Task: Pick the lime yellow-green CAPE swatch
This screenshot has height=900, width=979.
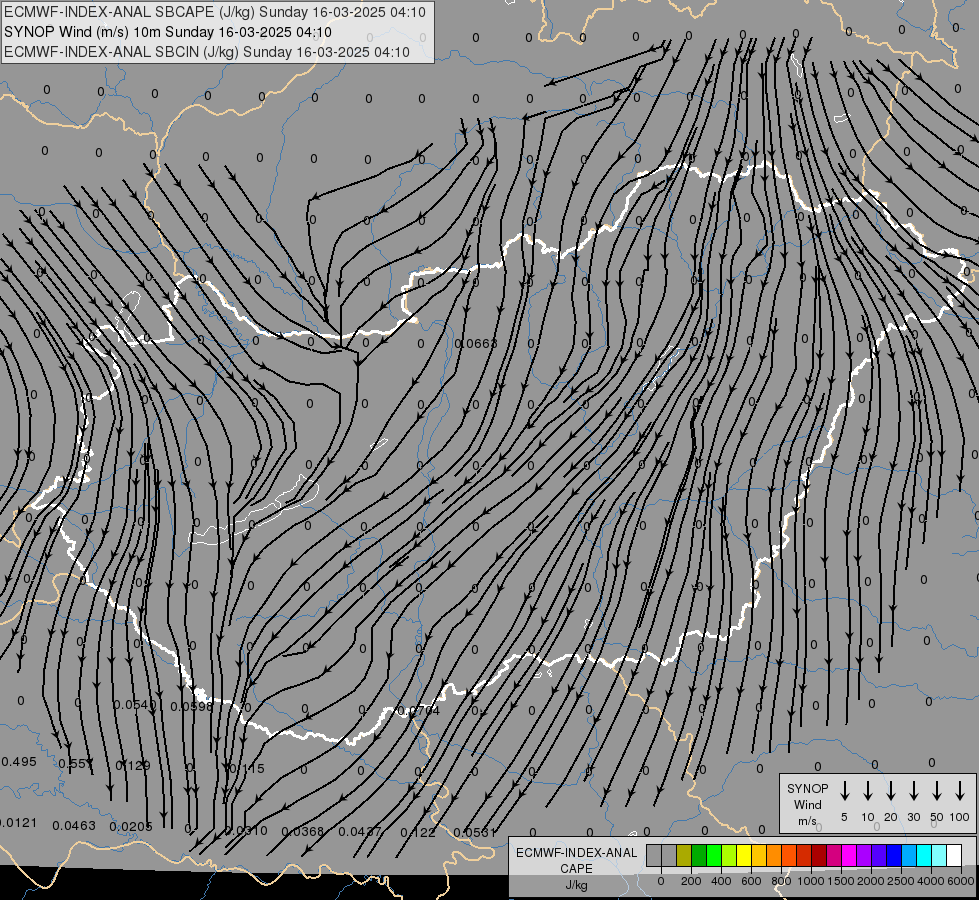Action: tap(729, 855)
